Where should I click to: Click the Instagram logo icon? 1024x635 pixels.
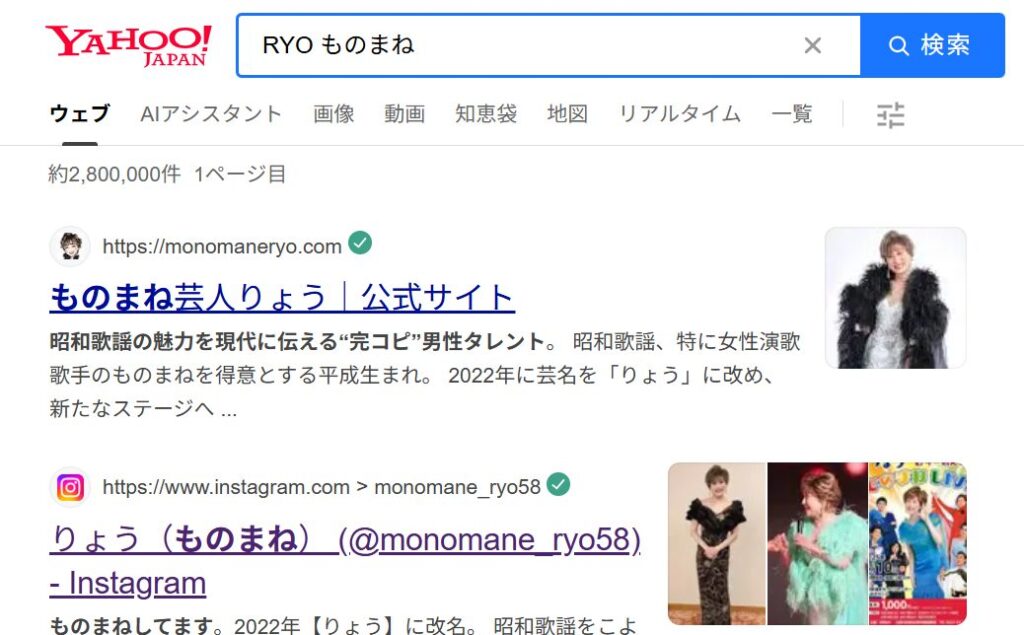click(x=70, y=487)
